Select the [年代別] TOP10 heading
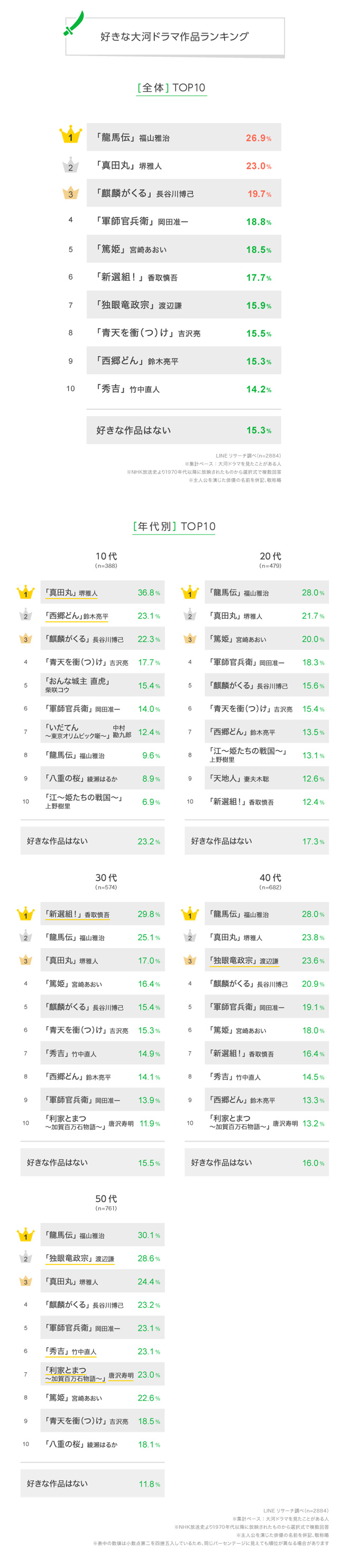Viewport: 349px width, 1568px height. pos(174,526)
